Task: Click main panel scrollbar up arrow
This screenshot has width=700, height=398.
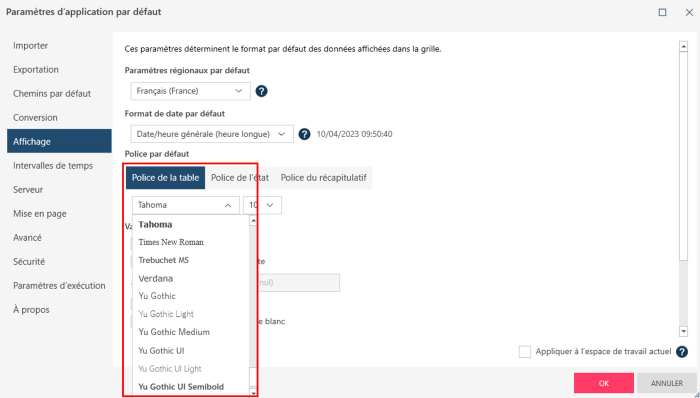Action: pyautogui.click(x=683, y=46)
